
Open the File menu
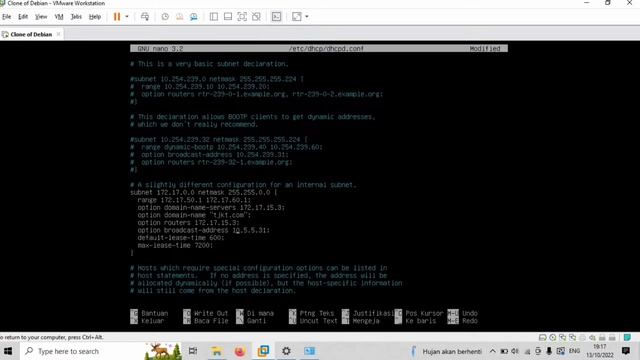7,17
